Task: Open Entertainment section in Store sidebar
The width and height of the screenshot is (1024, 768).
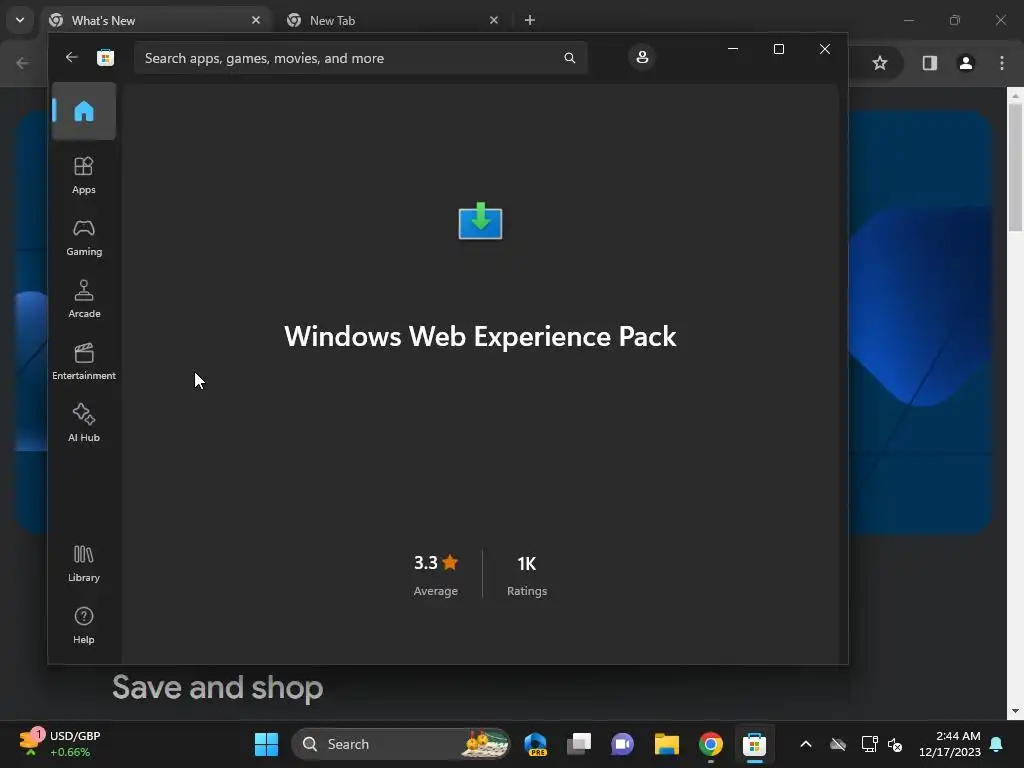Action: point(84,361)
